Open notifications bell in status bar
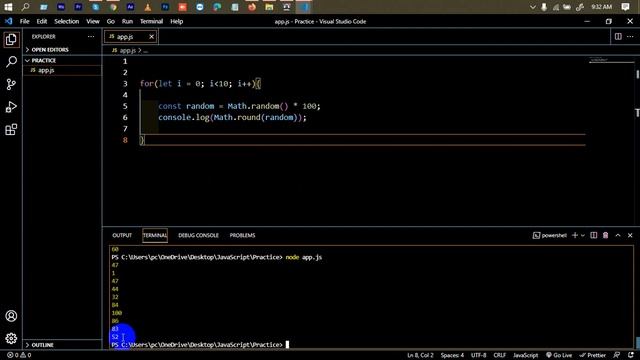This screenshot has width=640, height=360. pos(631,355)
